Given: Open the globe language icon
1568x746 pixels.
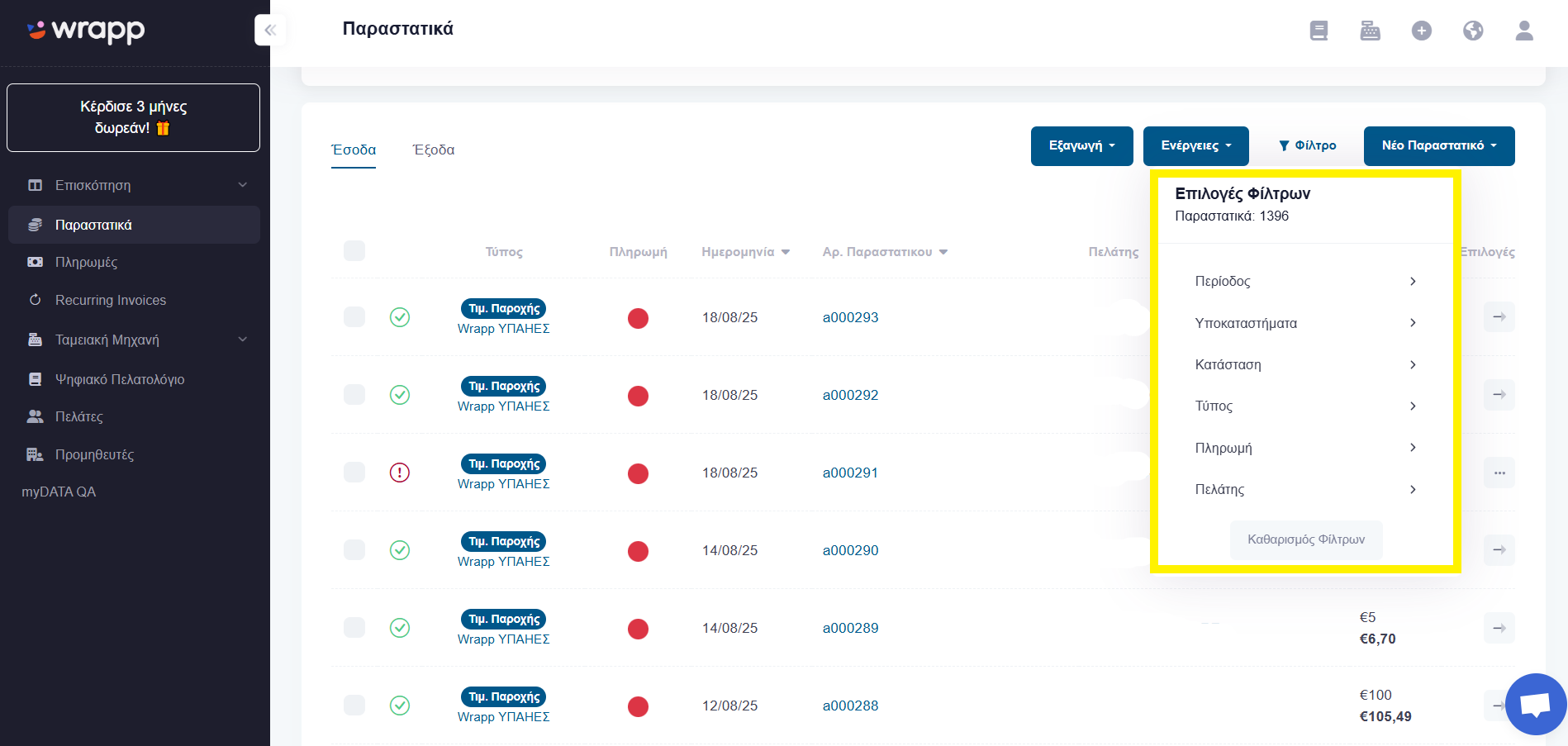Looking at the screenshot, I should point(1472,31).
